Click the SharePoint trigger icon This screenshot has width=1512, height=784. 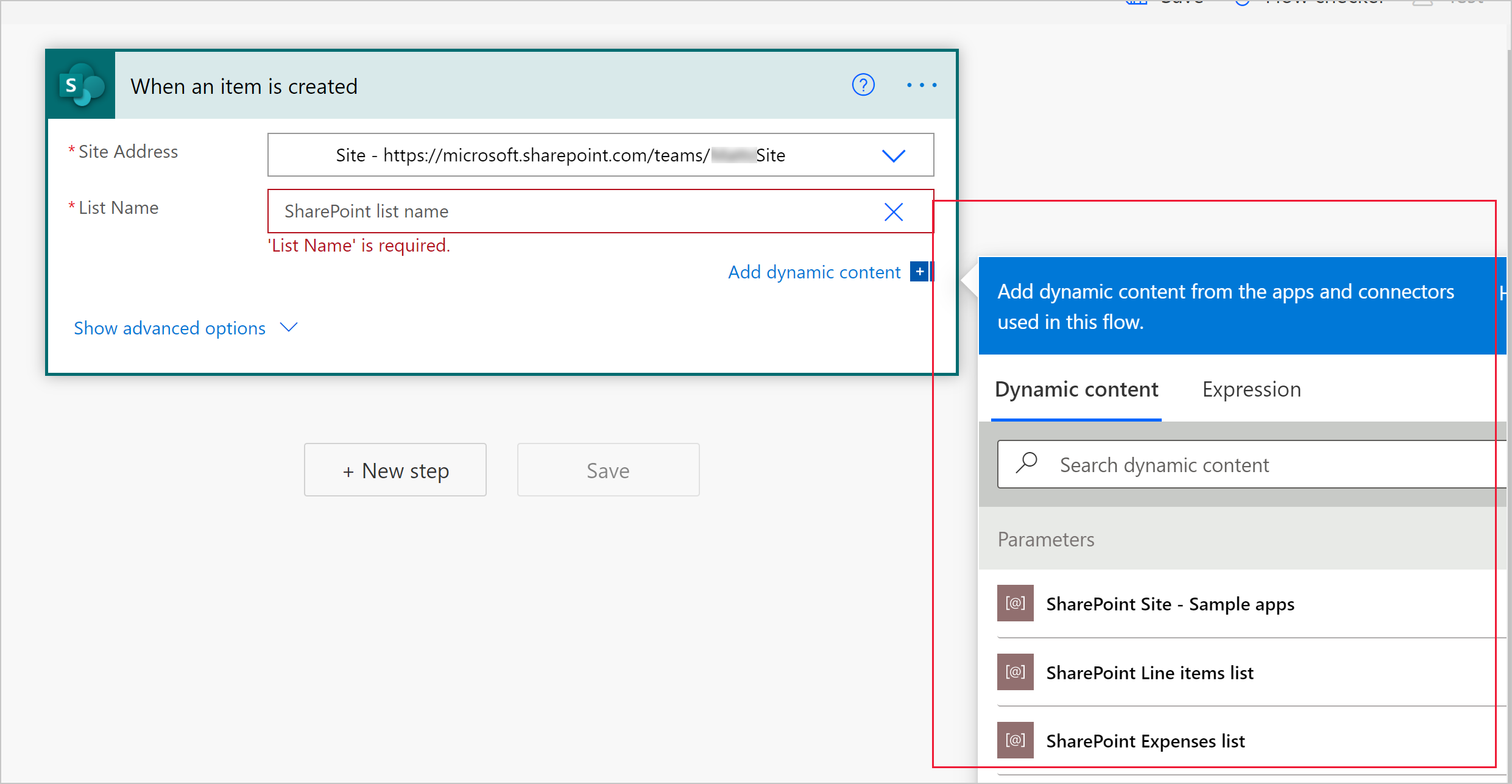pos(85,85)
